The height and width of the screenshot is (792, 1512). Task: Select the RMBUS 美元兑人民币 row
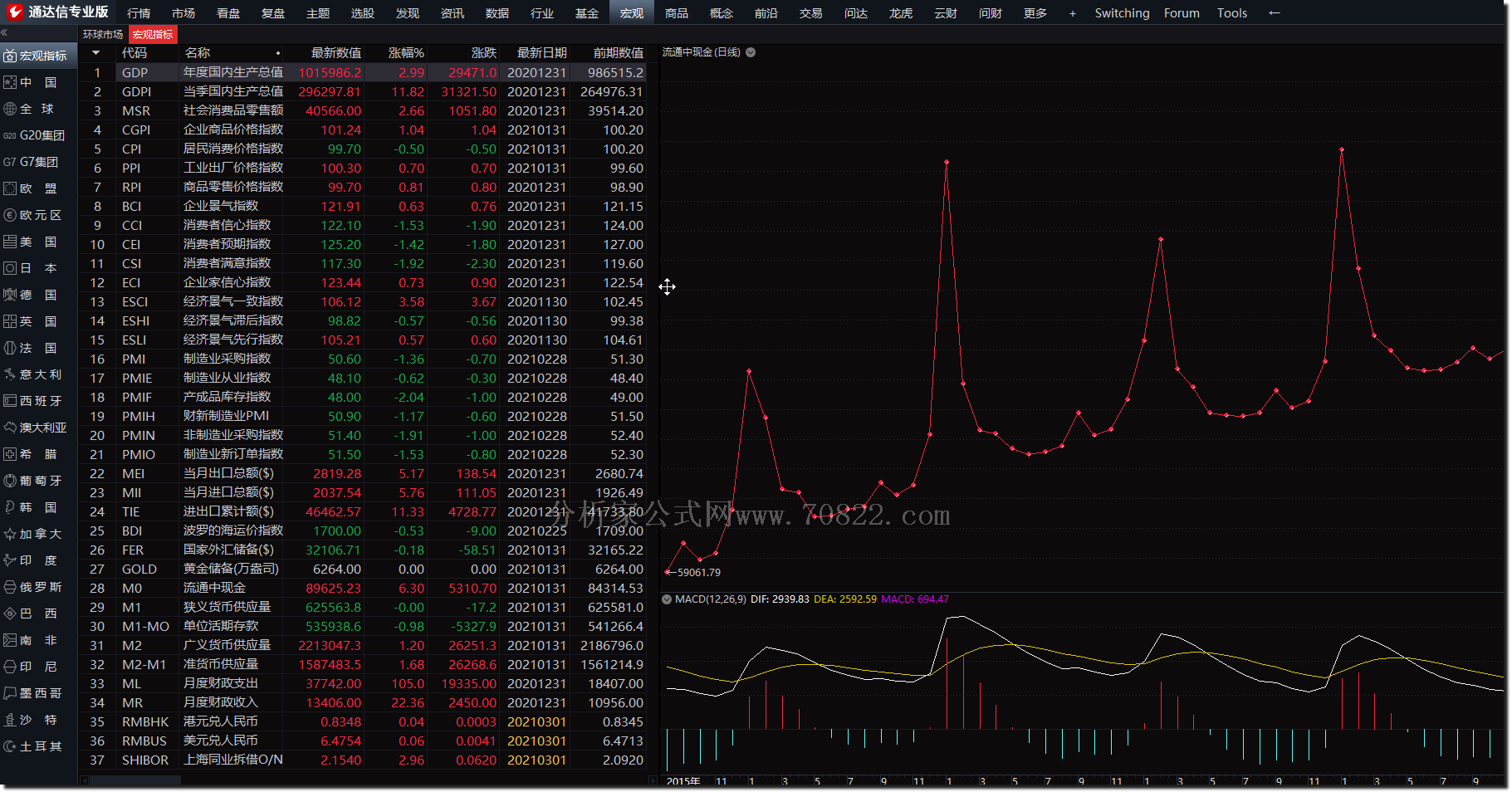click(x=362, y=741)
